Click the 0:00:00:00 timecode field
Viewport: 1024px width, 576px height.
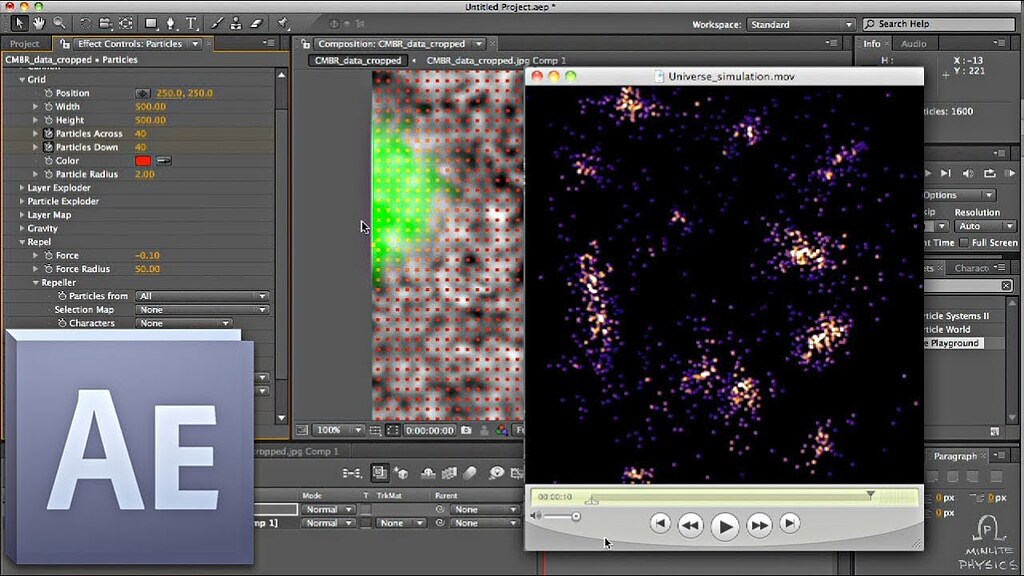[430, 430]
